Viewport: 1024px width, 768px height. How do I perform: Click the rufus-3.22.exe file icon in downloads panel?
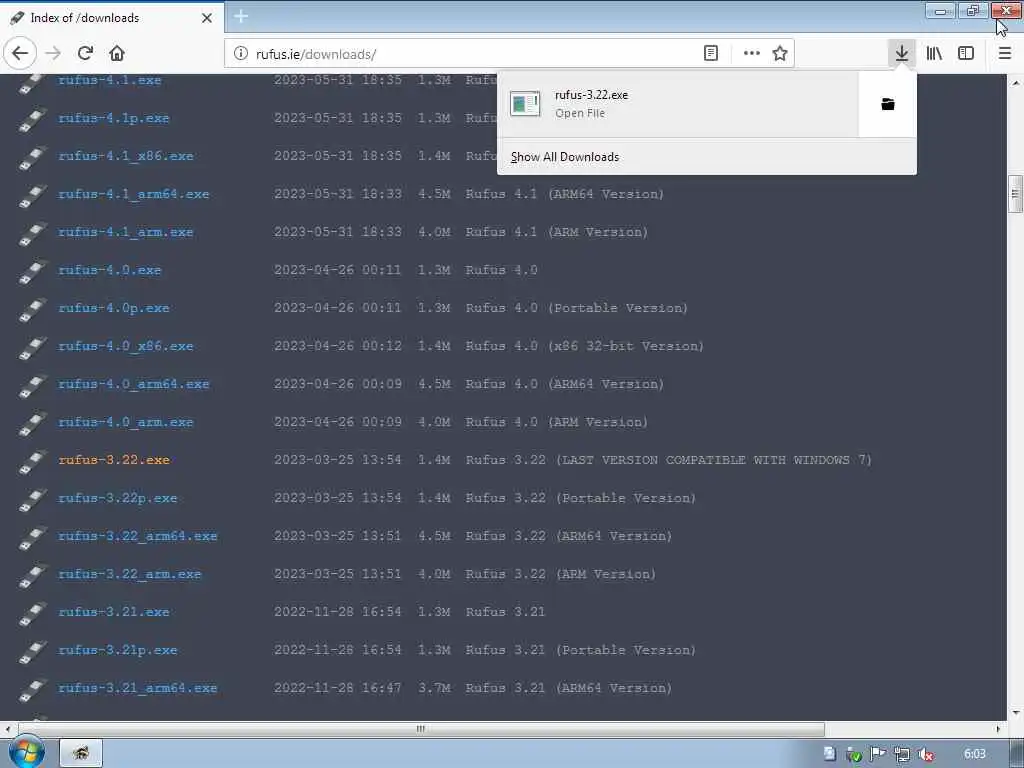point(525,104)
